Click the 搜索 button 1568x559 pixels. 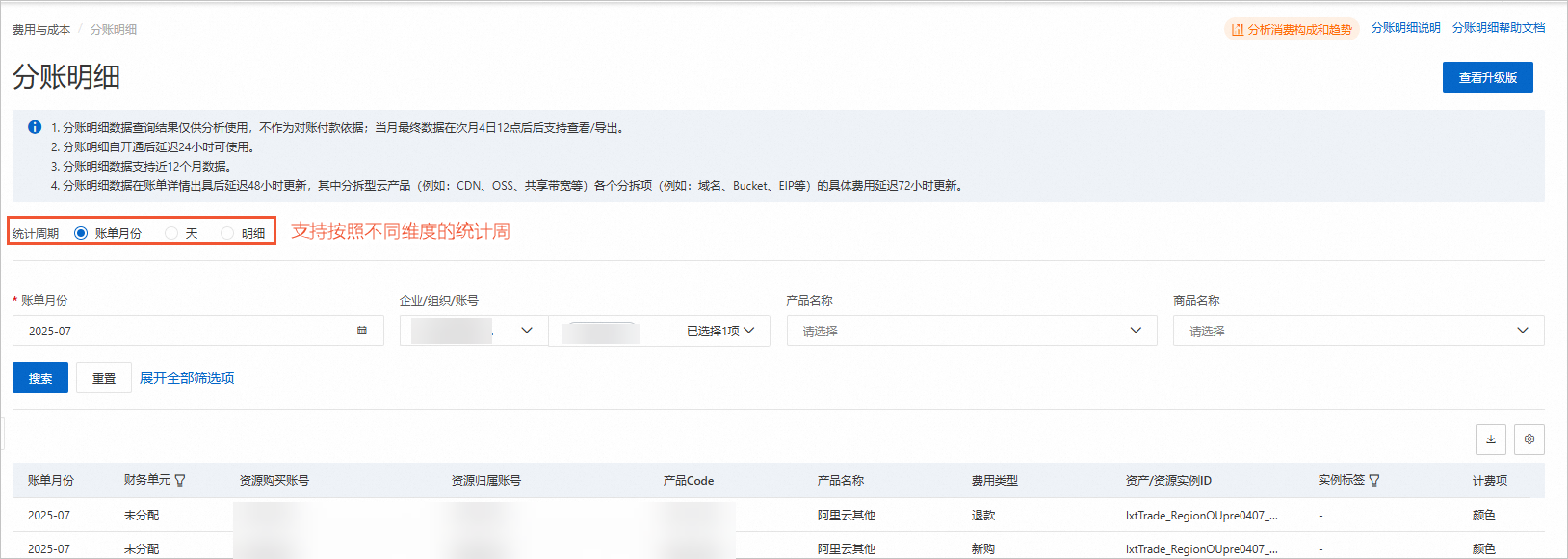(40, 378)
